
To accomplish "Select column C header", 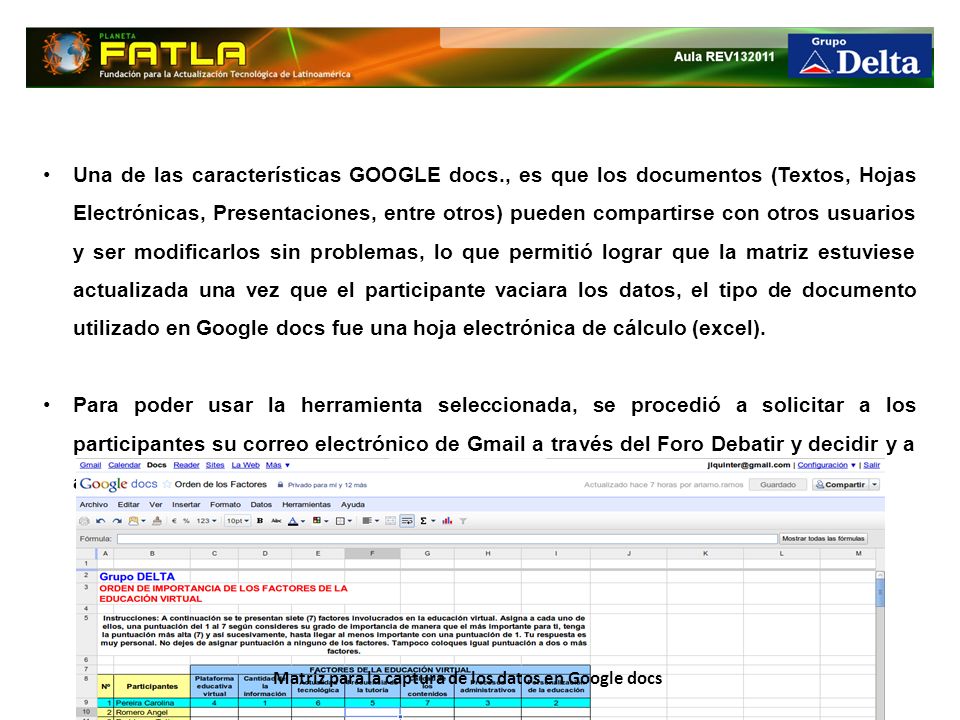I will click(214, 553).
